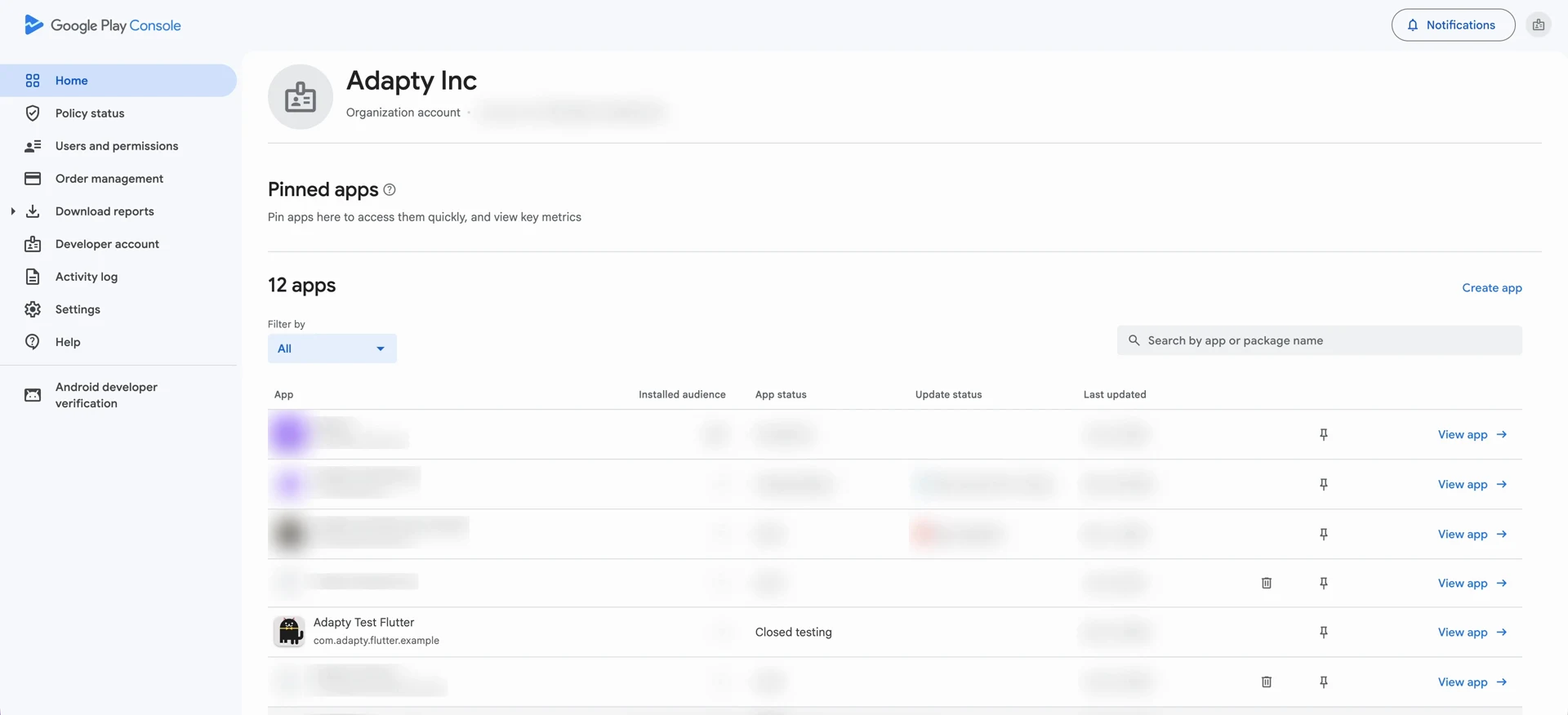Viewport: 1568px width, 715px height.
Task: Delete the app in the fourth row
Action: tap(1267, 584)
